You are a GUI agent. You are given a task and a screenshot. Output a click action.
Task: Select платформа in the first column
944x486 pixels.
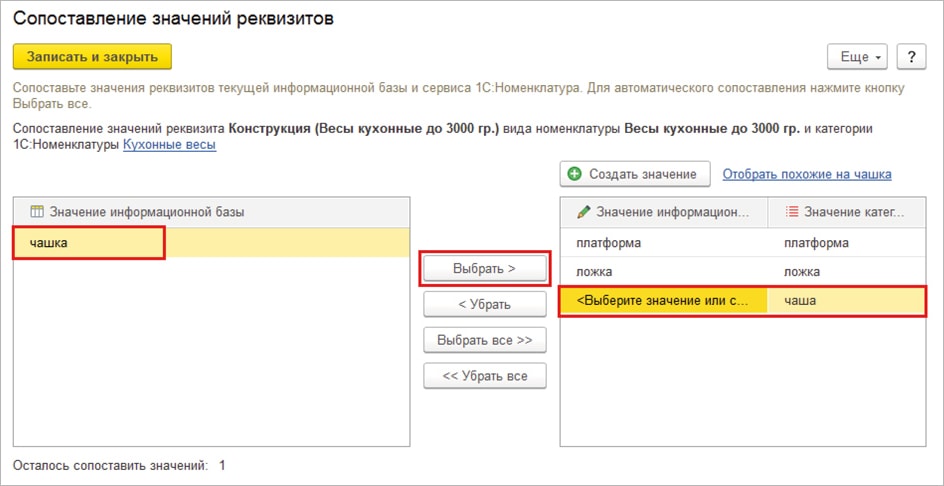(608, 243)
